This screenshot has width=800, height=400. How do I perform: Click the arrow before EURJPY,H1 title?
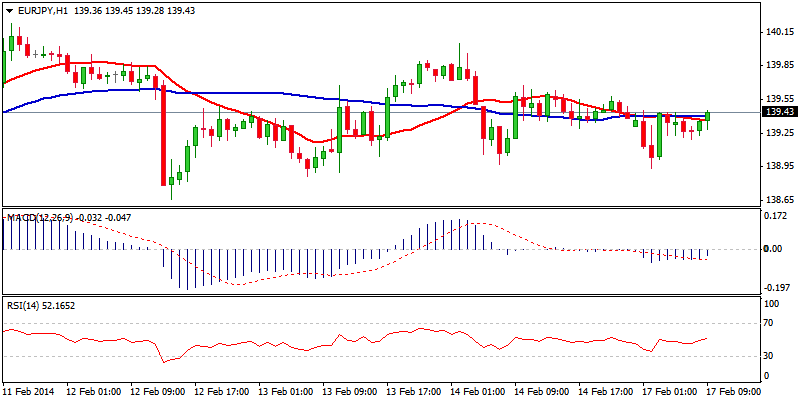point(9,11)
